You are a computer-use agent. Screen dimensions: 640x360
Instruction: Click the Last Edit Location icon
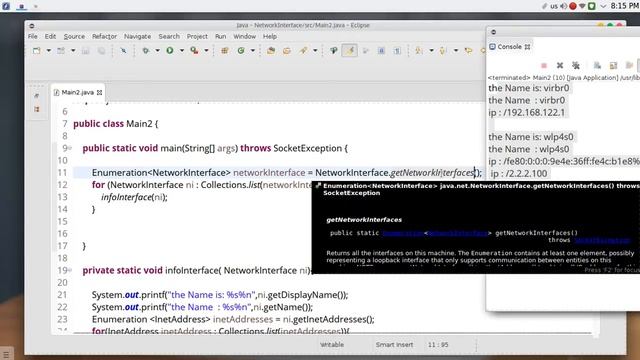(469, 51)
